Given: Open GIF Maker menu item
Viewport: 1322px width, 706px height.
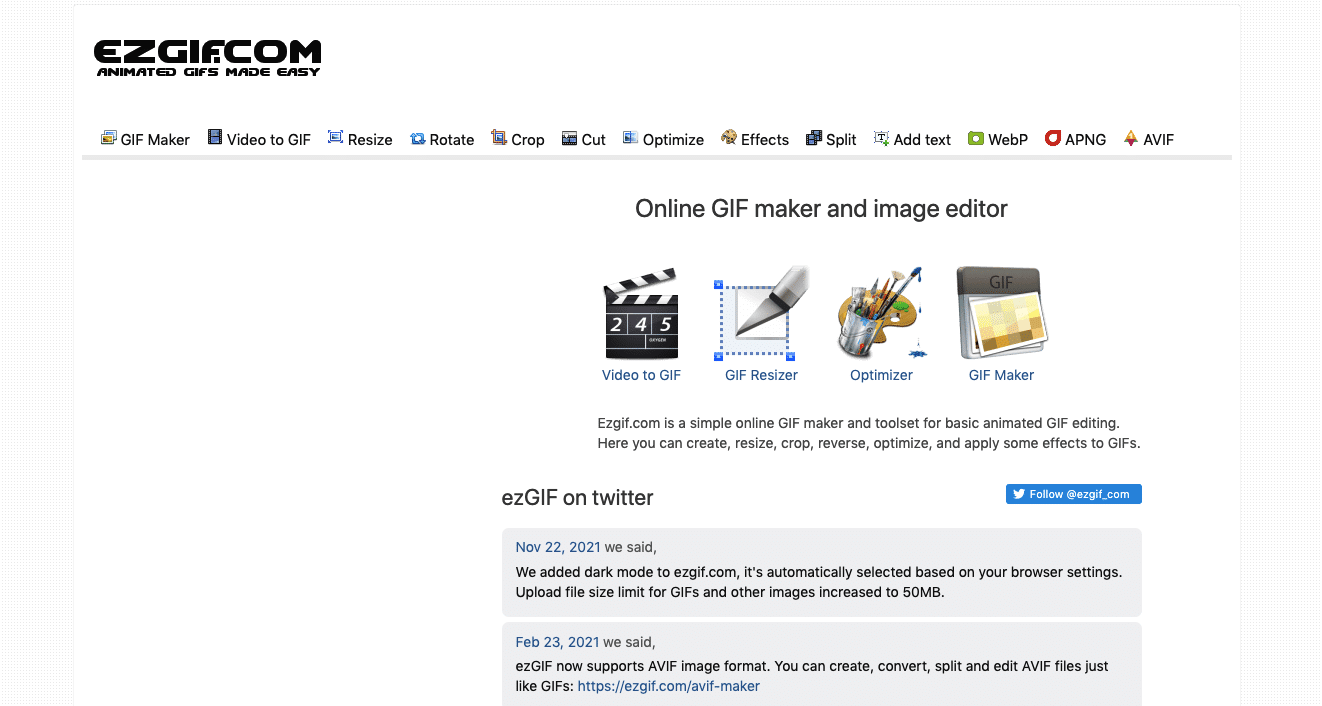Looking at the screenshot, I should 145,139.
